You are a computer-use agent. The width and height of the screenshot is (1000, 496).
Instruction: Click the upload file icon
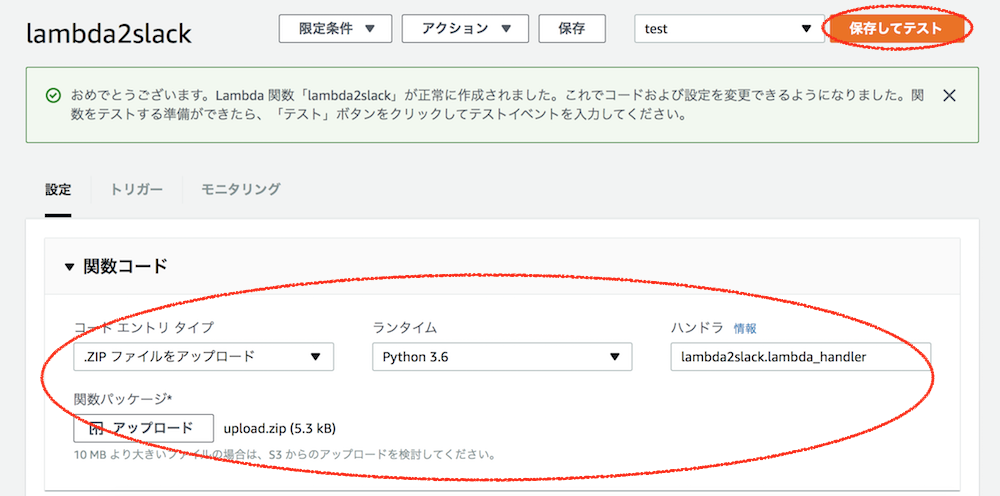coord(96,428)
